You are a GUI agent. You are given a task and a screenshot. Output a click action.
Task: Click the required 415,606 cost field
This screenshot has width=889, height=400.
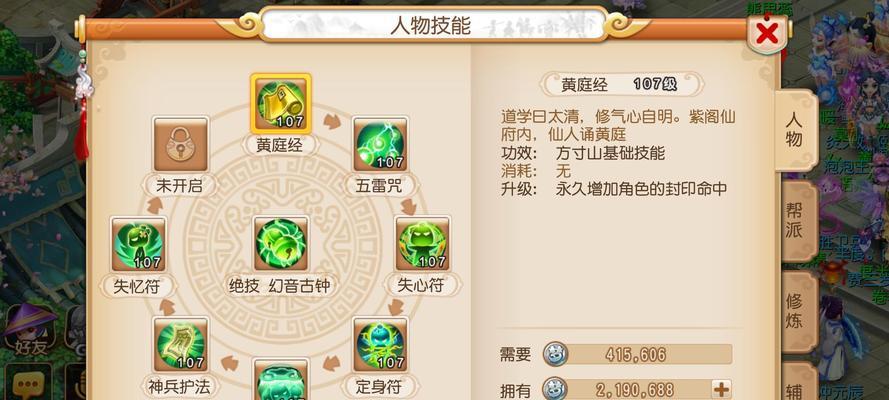(x=638, y=355)
